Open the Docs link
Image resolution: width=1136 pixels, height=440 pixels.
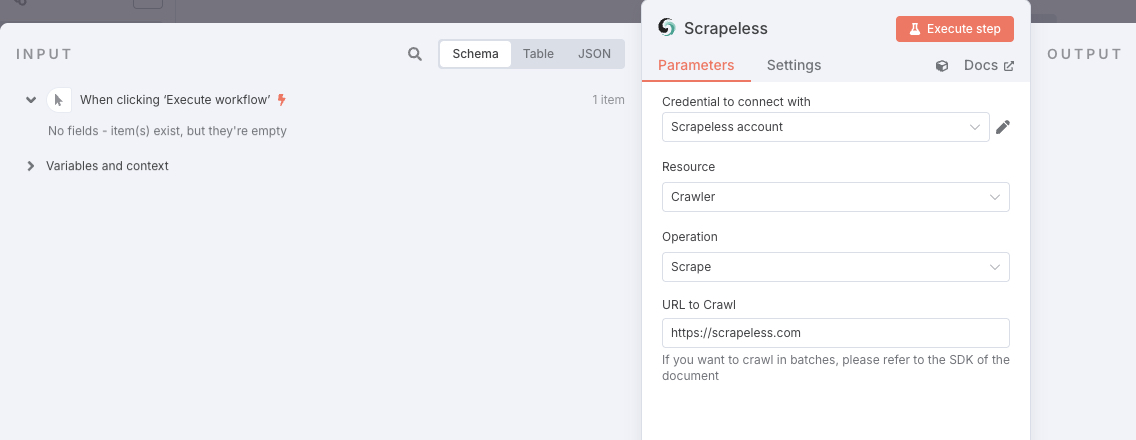[x=989, y=65]
